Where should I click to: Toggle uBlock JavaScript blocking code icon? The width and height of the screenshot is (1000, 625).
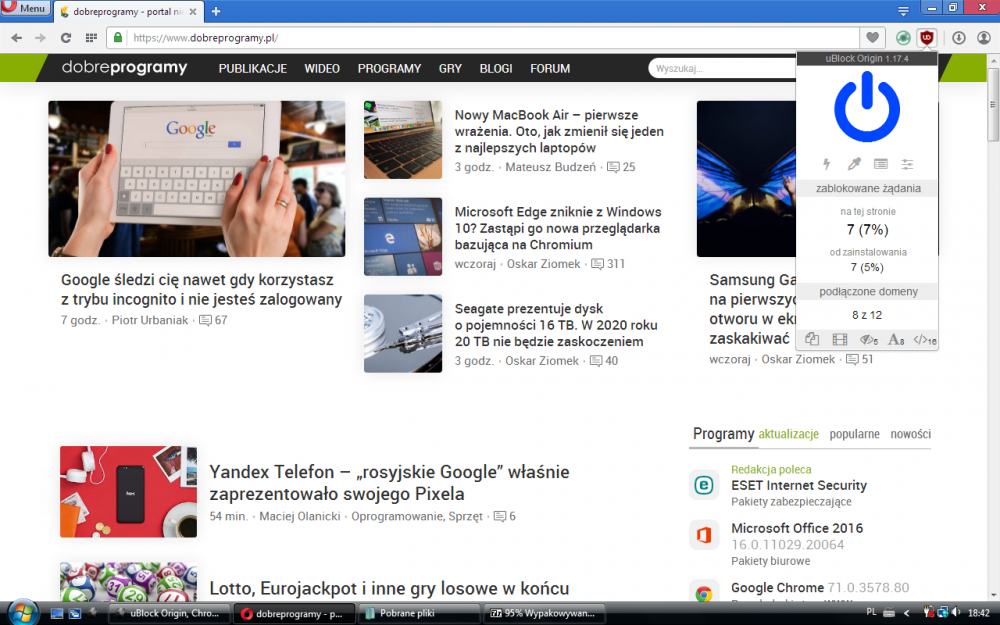pos(925,339)
